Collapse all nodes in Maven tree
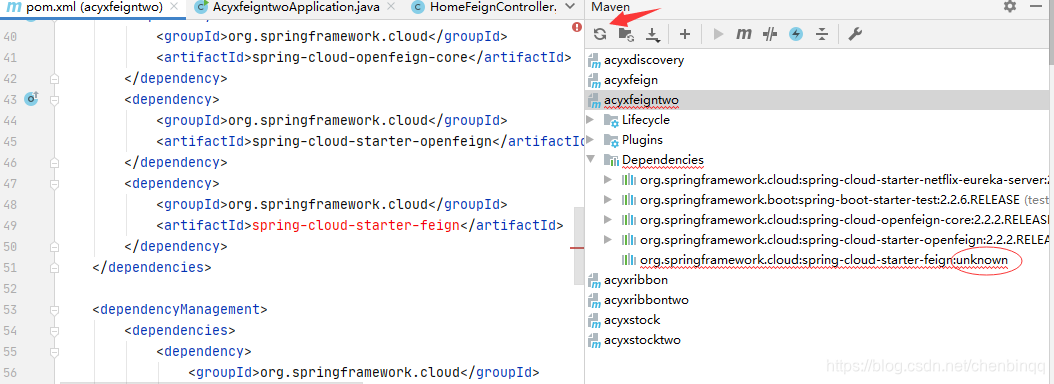Viewport: 1054px width, 384px height. coord(821,34)
